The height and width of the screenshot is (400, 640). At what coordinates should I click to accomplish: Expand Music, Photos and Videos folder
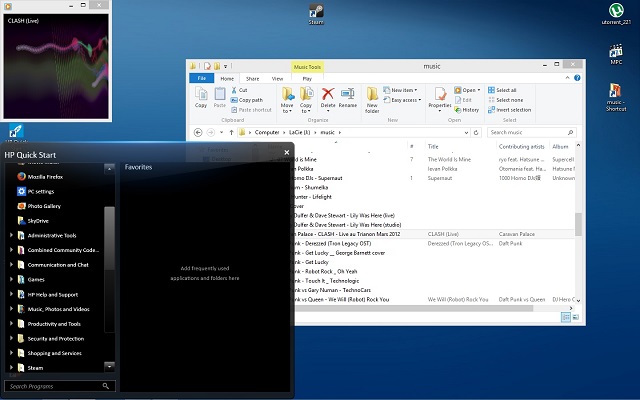11,309
